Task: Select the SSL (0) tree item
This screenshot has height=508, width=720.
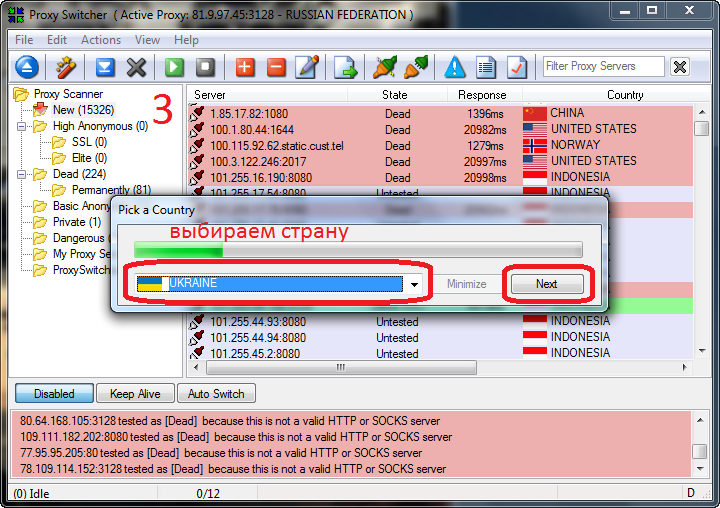Action: [90, 142]
